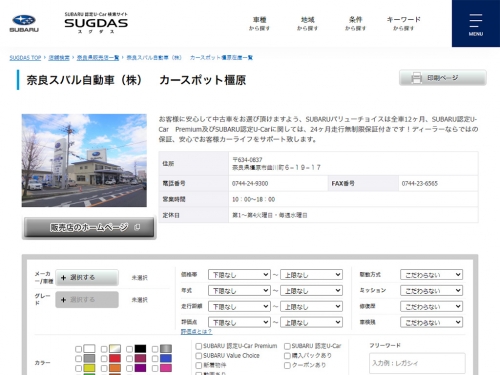Open the 車種から探す navigation item
The height and width of the screenshot is (375, 500).
[259, 23]
